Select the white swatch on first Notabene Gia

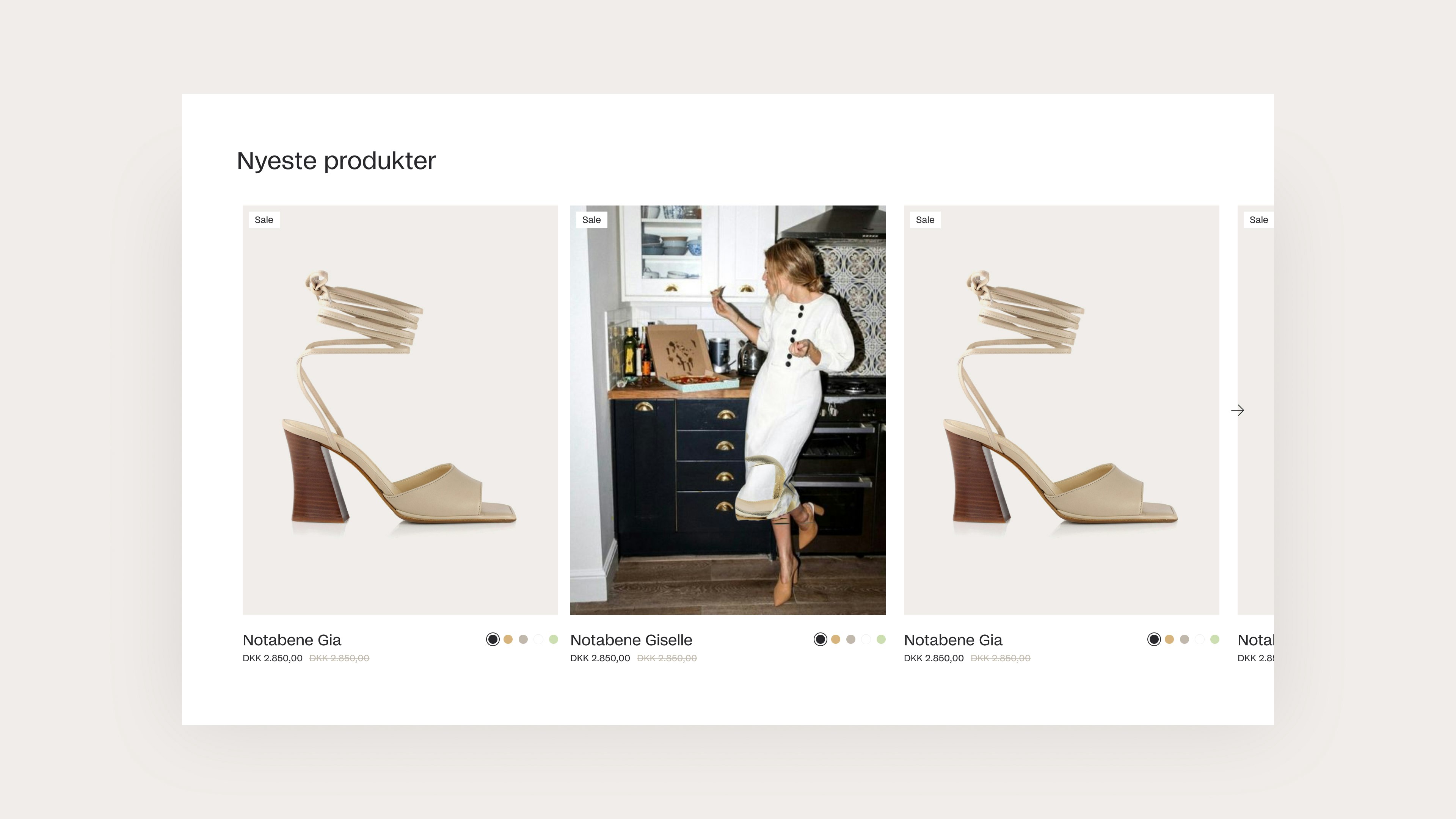[x=539, y=639]
